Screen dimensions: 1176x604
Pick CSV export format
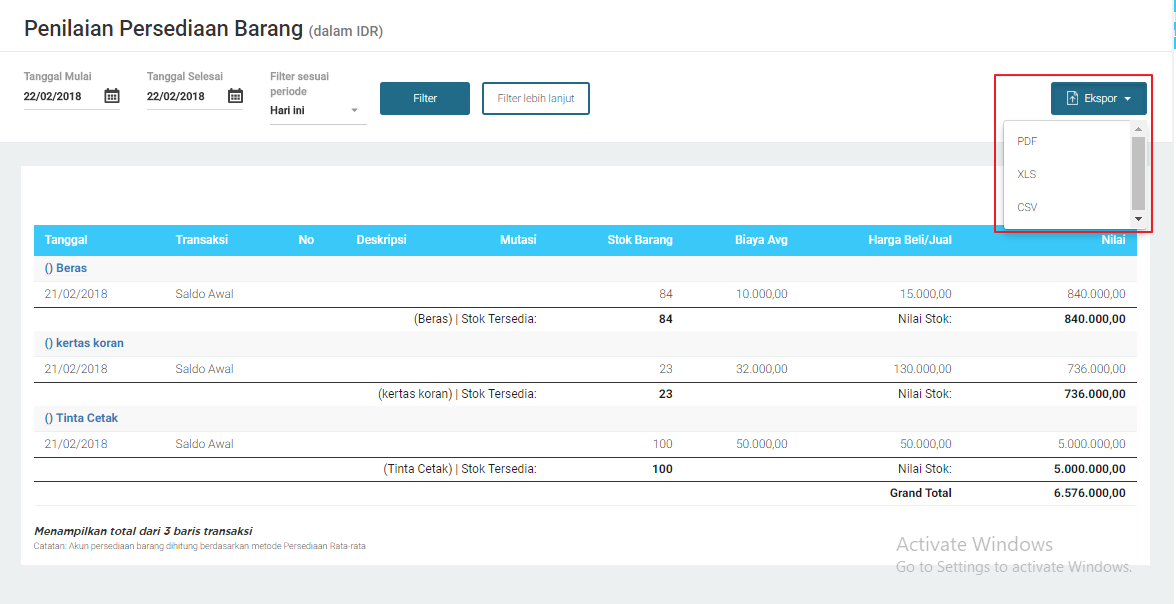point(1027,207)
